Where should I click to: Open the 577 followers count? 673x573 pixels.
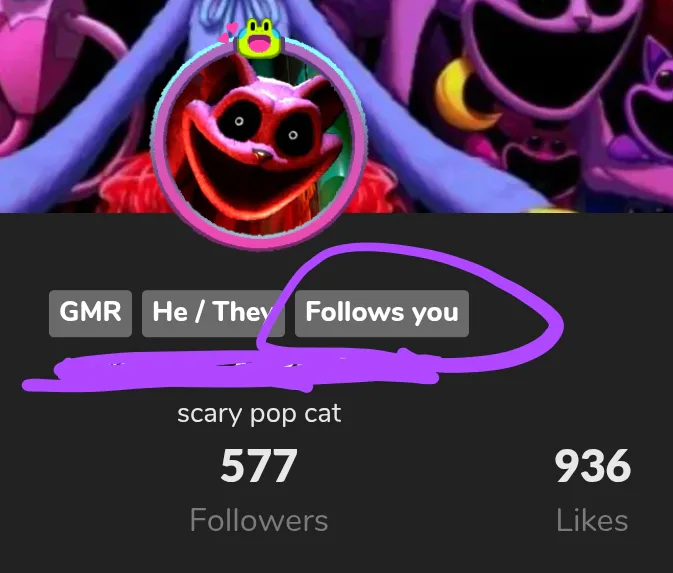coord(259,466)
